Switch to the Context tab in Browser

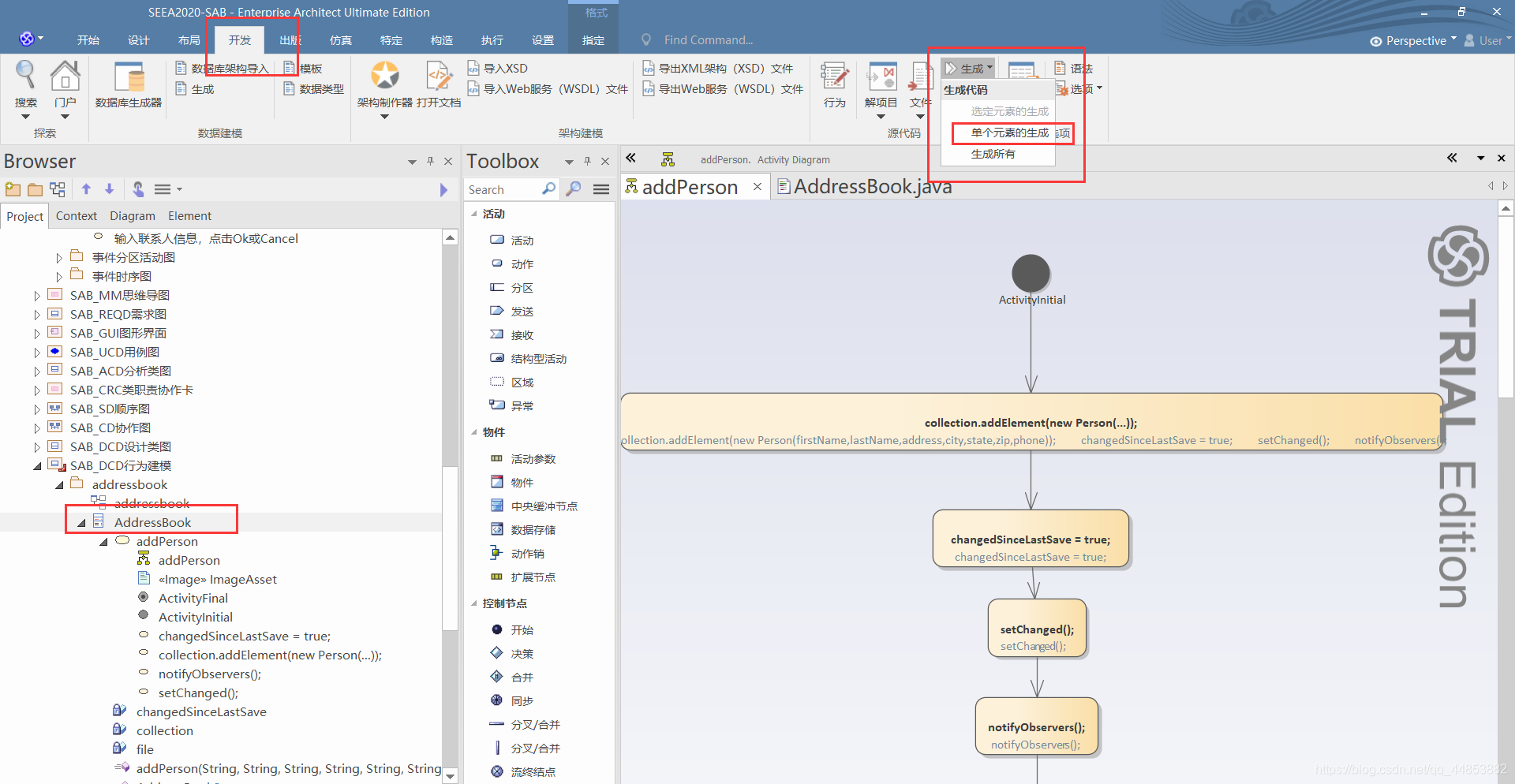77,216
